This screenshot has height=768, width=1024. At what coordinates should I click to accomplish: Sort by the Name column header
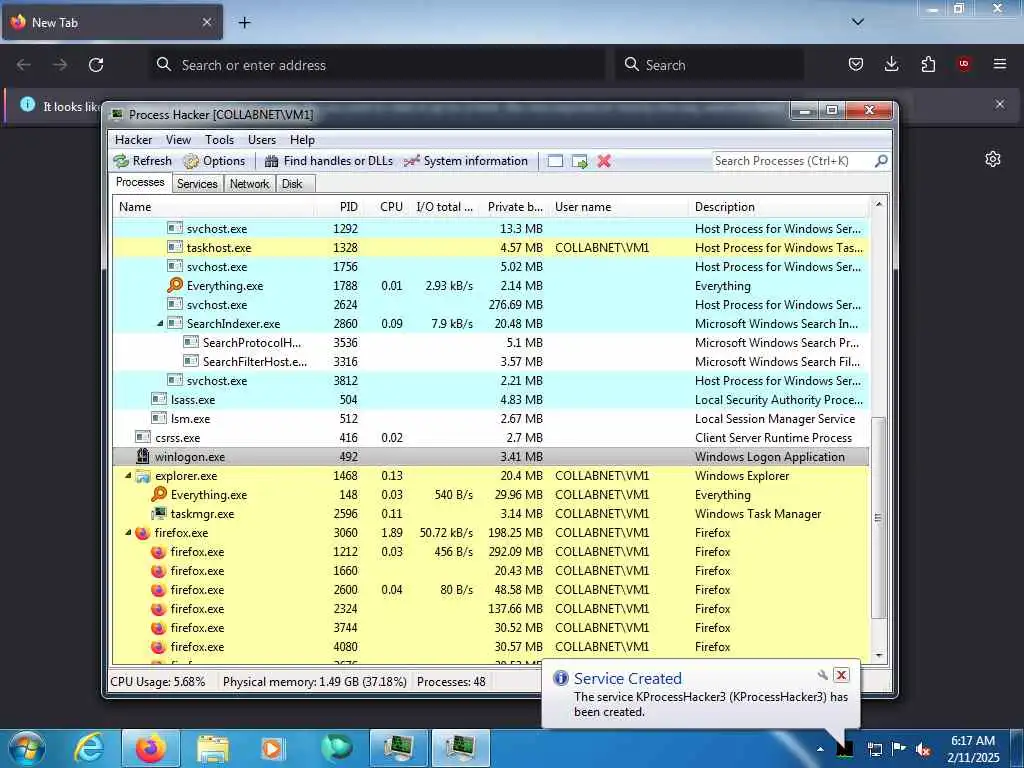[216, 207]
